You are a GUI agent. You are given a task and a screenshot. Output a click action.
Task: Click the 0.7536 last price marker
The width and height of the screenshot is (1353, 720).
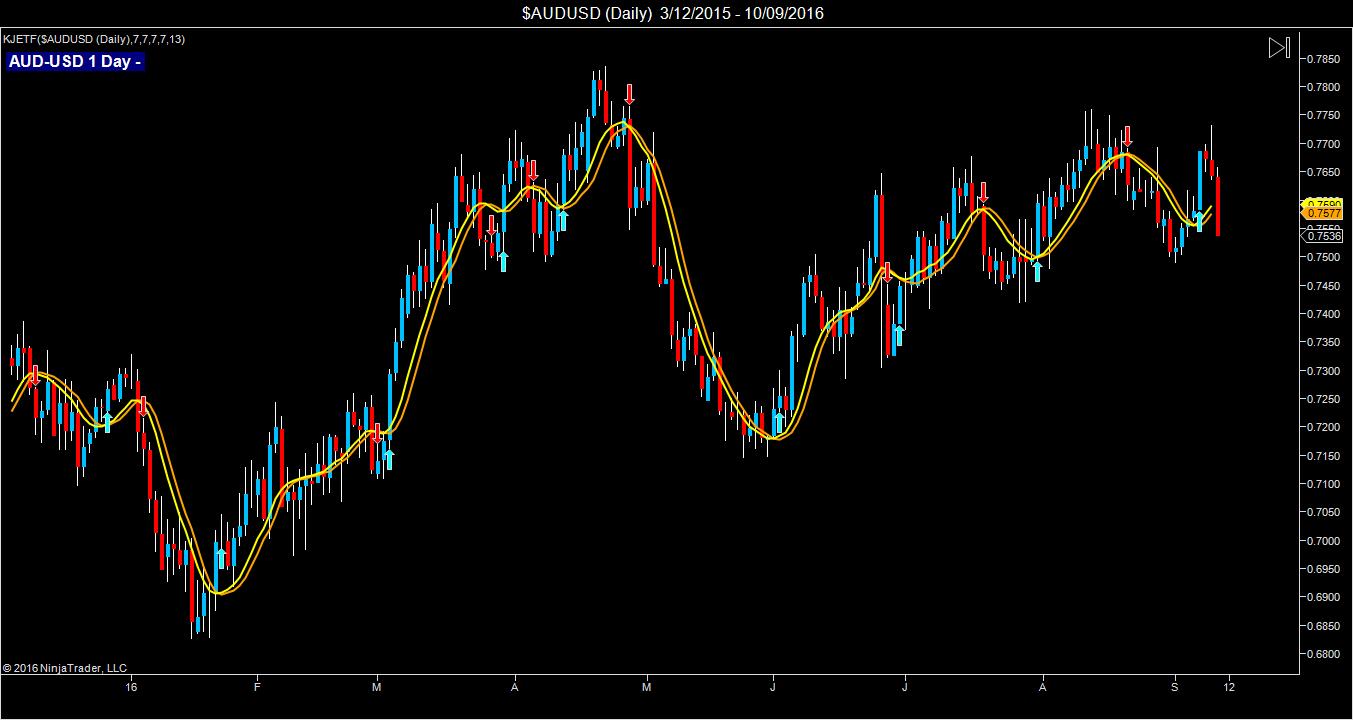1322,236
